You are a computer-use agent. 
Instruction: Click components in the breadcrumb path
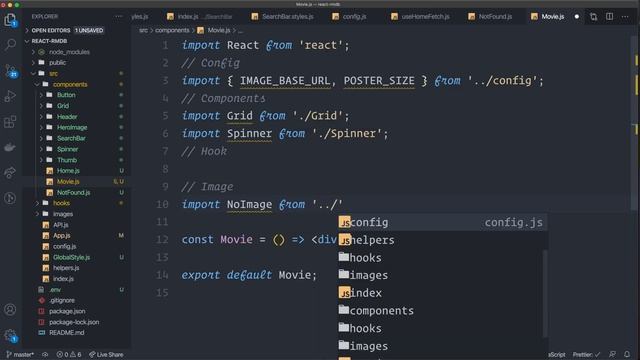pyautogui.click(x=172, y=30)
